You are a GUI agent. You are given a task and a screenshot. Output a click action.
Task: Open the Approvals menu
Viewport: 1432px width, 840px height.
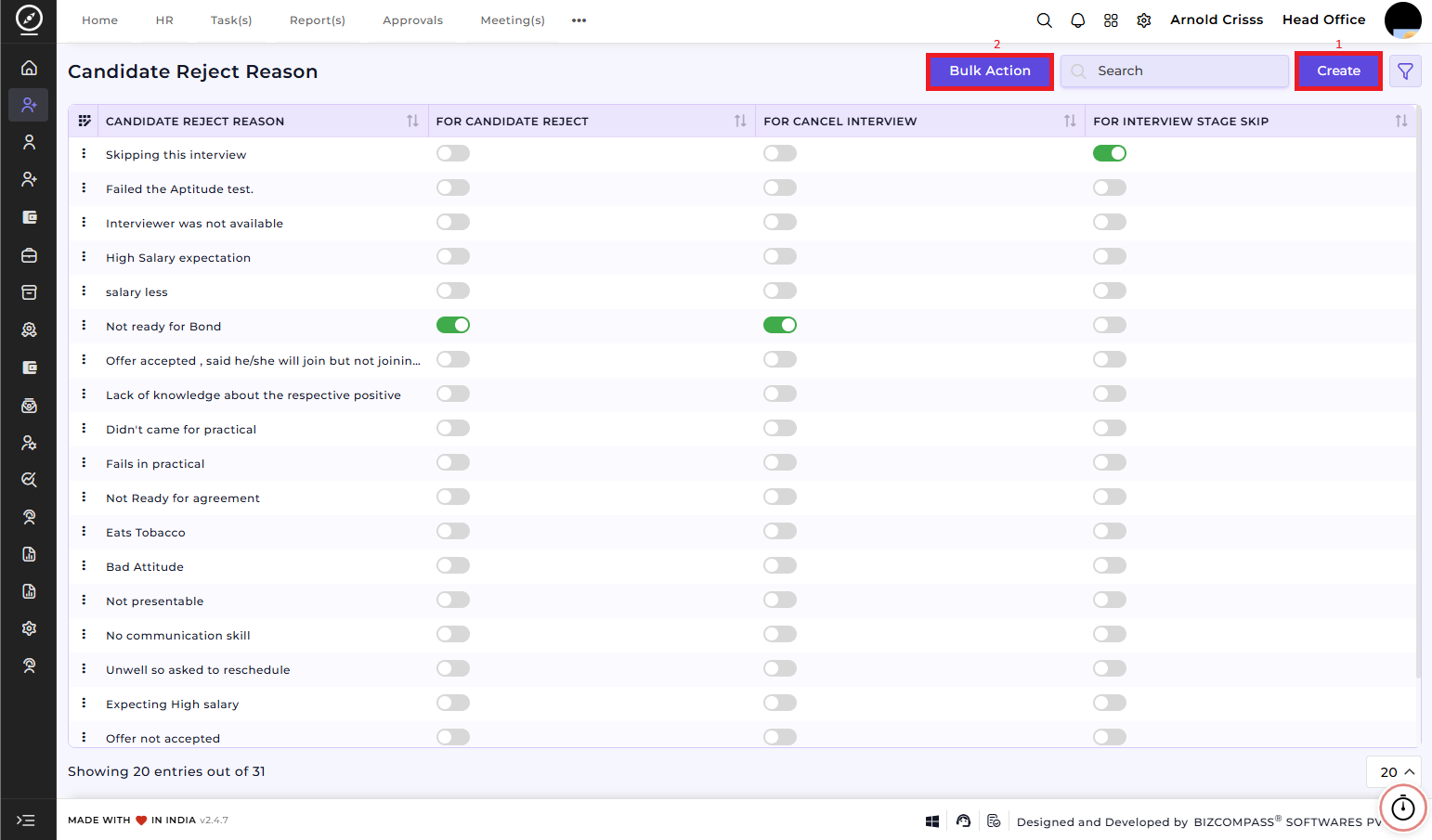coord(413,20)
